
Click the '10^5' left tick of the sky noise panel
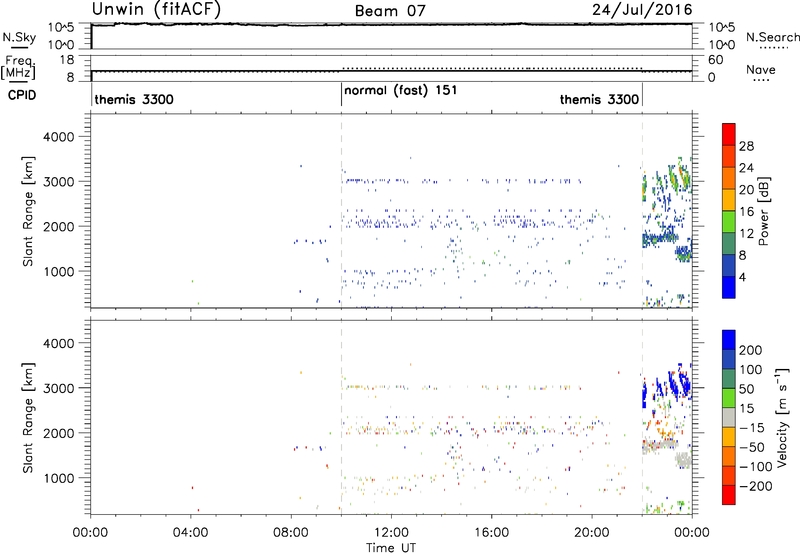point(61,27)
